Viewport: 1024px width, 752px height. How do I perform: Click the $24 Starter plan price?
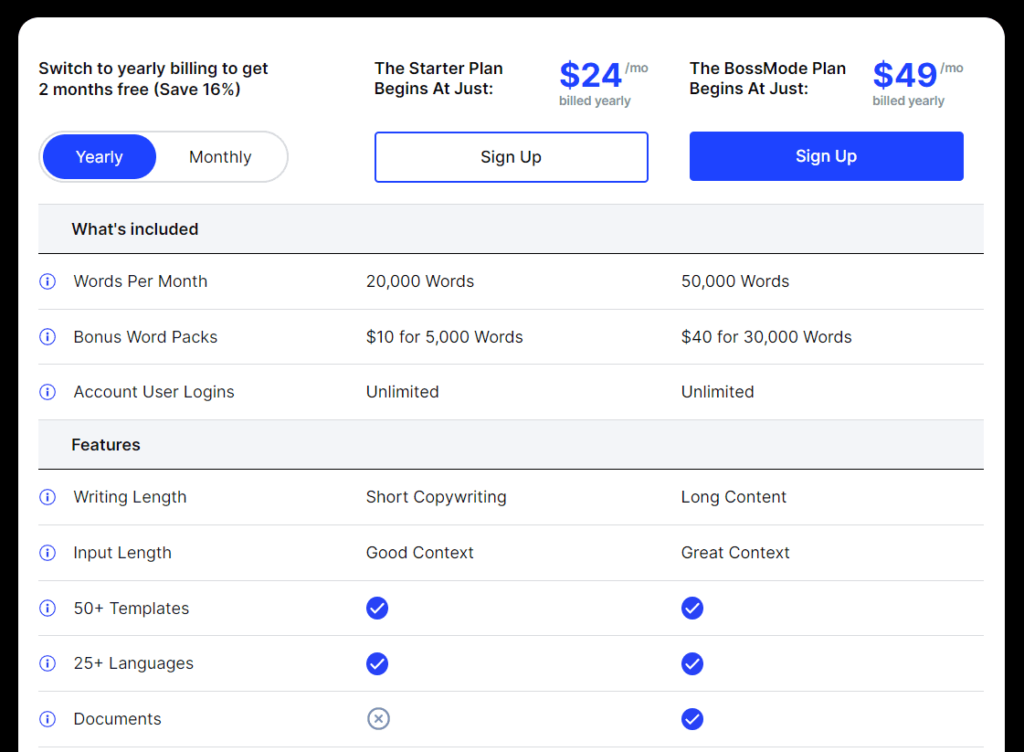tap(590, 75)
